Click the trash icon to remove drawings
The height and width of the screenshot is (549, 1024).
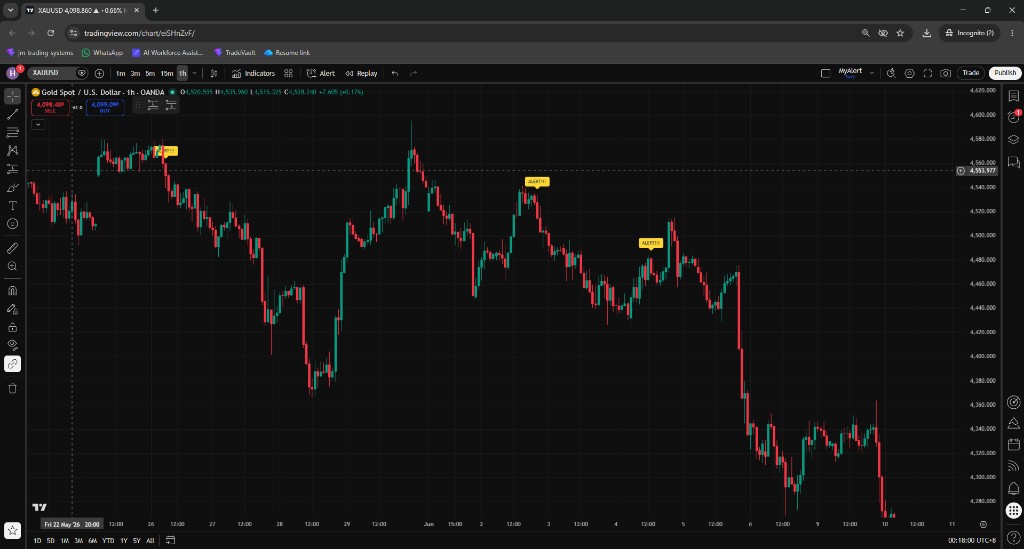coord(12,388)
